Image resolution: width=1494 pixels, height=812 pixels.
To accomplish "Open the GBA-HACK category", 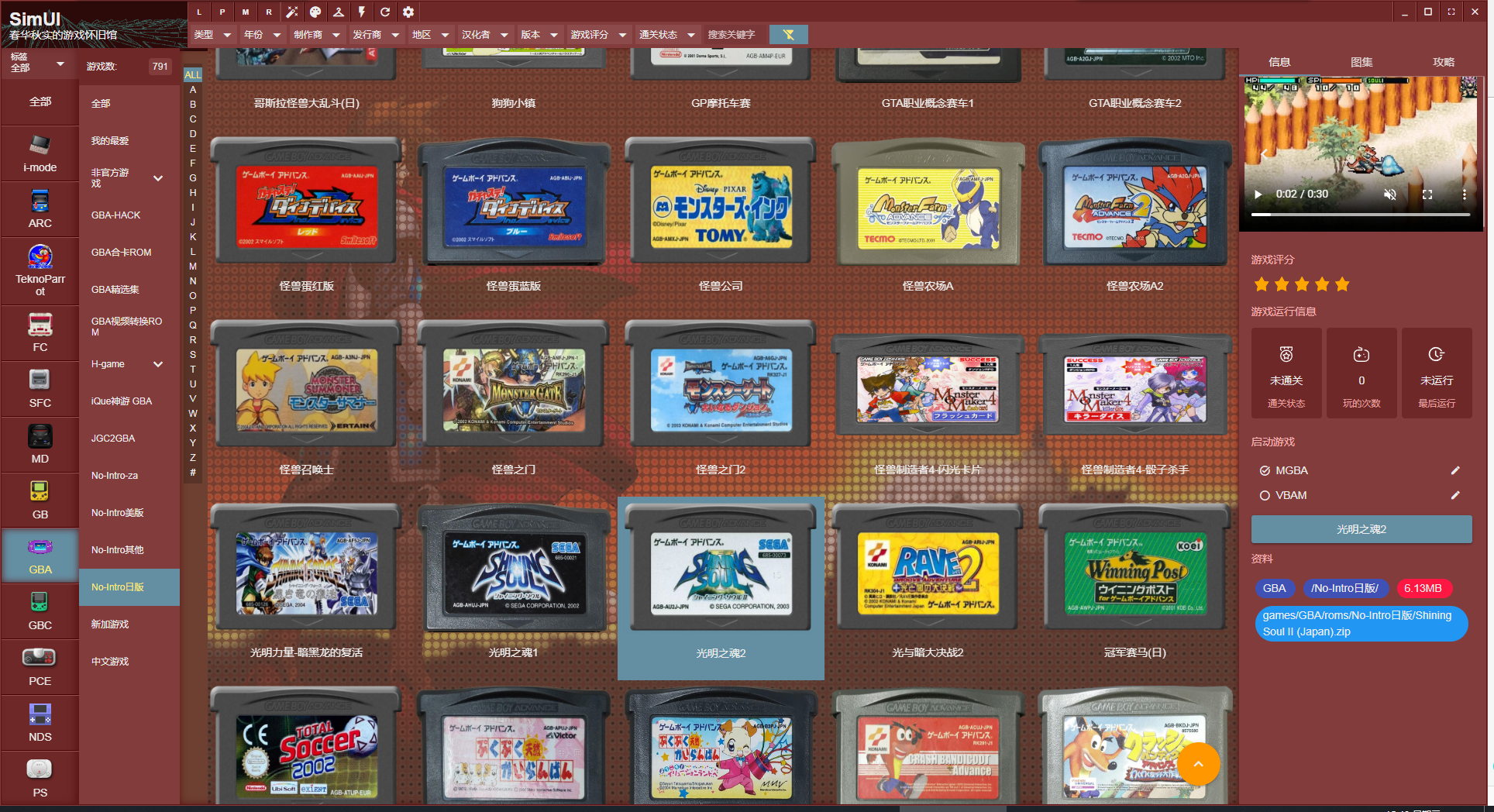I will click(129, 215).
